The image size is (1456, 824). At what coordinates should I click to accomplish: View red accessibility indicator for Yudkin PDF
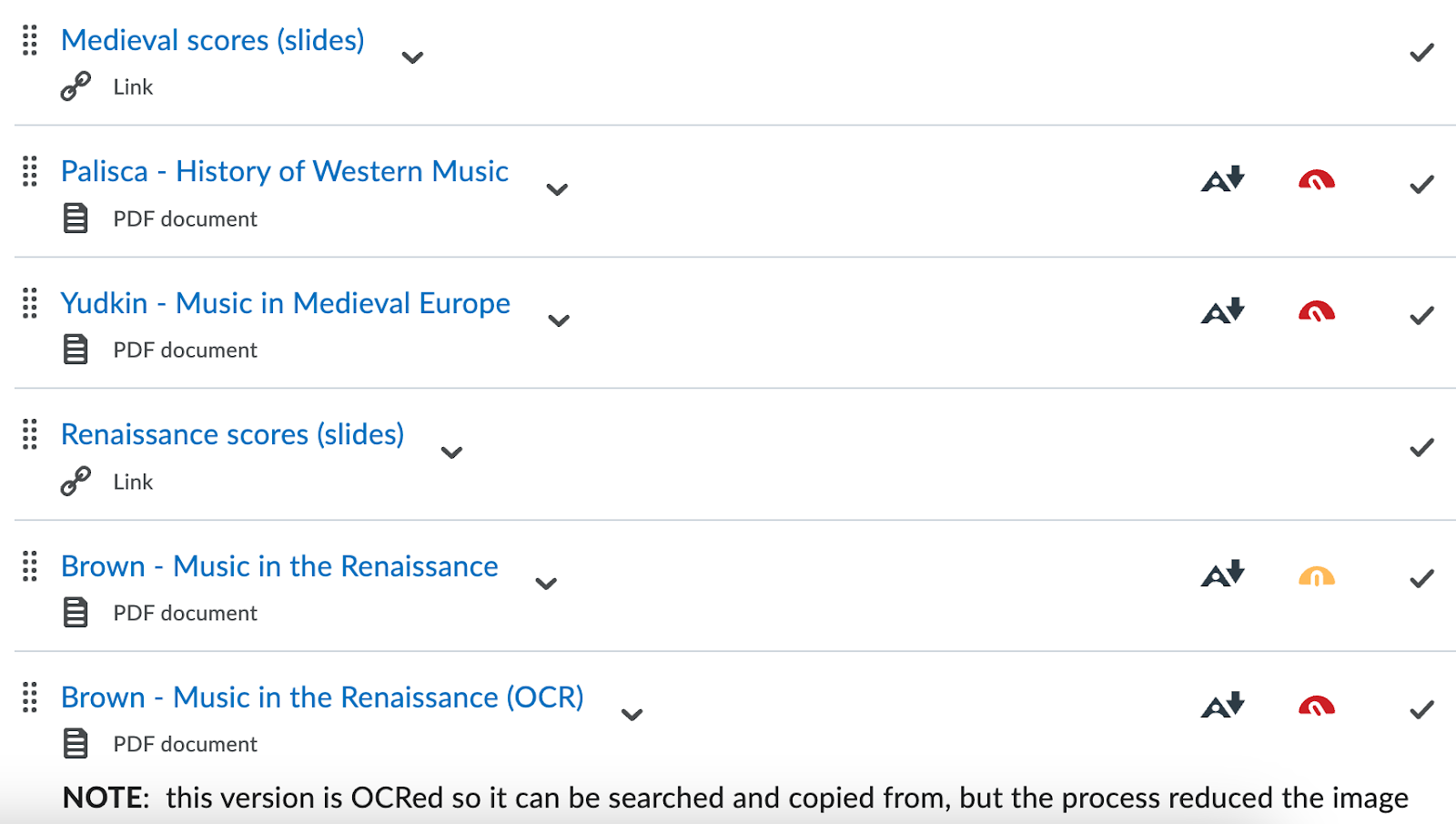point(1317,311)
